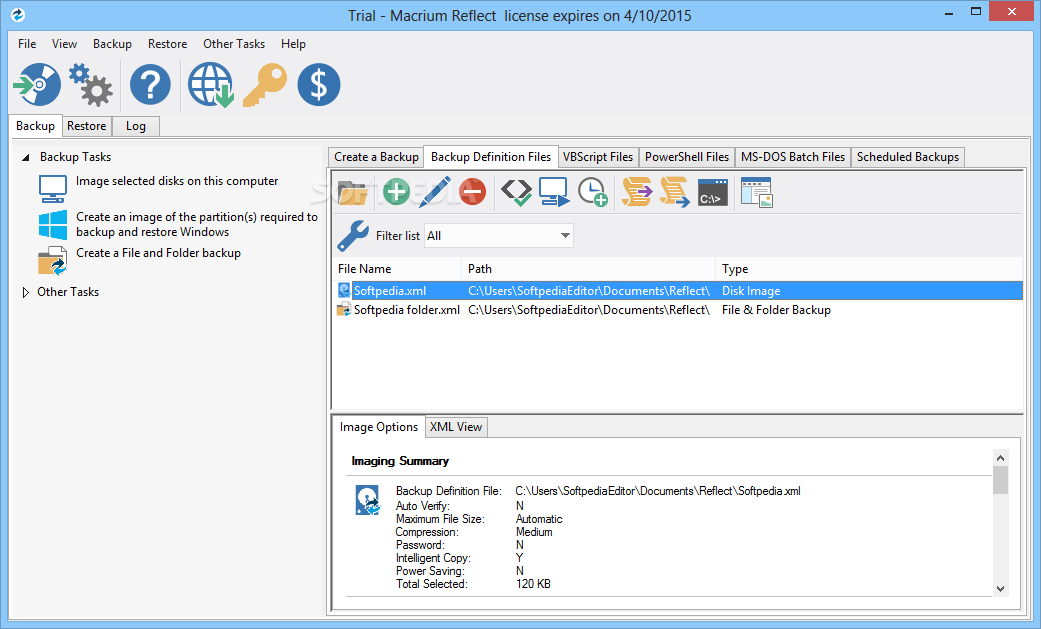Click the open folder icon in definition toolbar
1041x629 pixels.
click(x=353, y=192)
